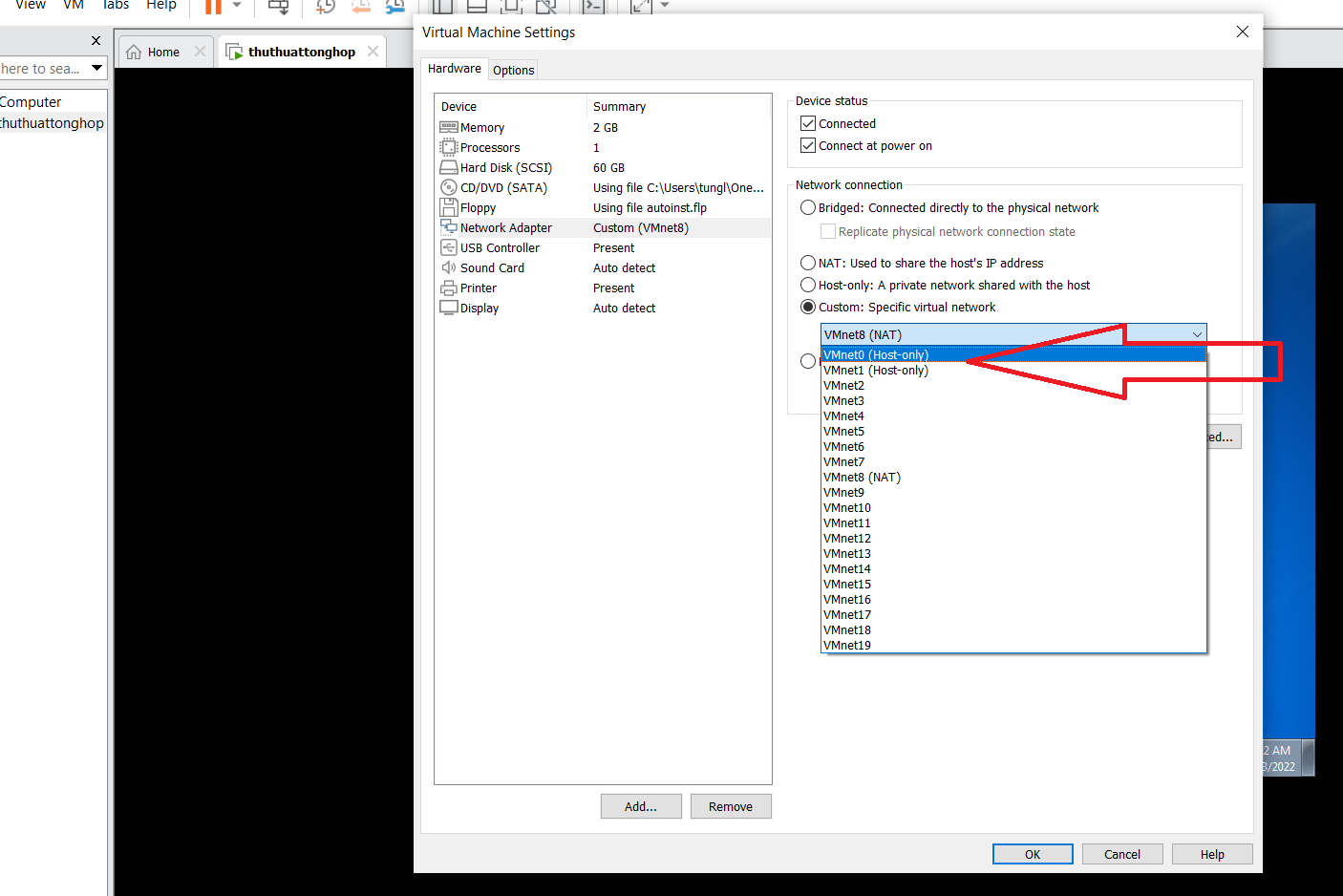Click the CD/DVD (SATA) disc icon
Viewport: 1343px width, 896px height.
coord(449,187)
